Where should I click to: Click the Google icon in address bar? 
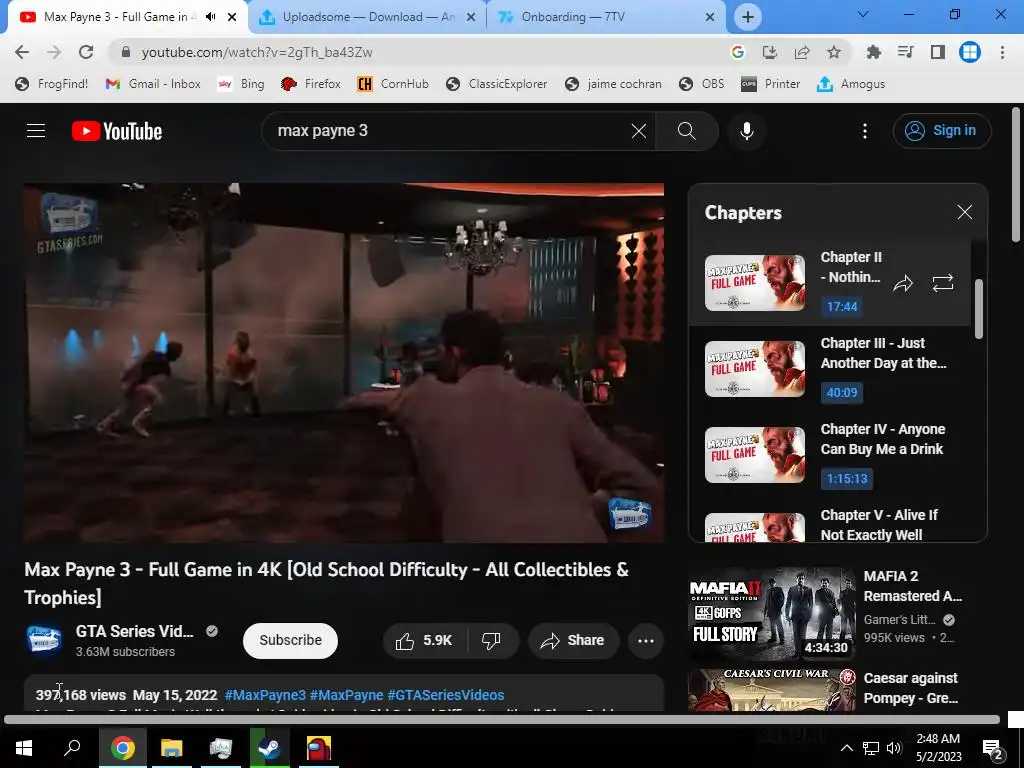pyautogui.click(x=738, y=52)
